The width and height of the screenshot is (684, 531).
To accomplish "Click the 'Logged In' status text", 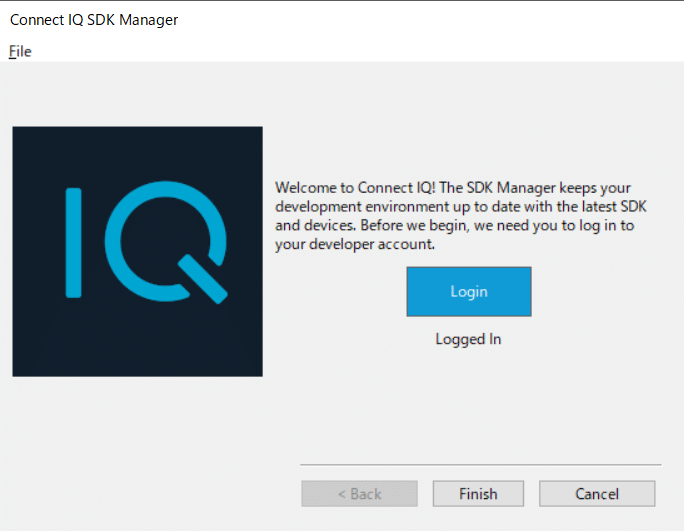I will pyautogui.click(x=468, y=339).
